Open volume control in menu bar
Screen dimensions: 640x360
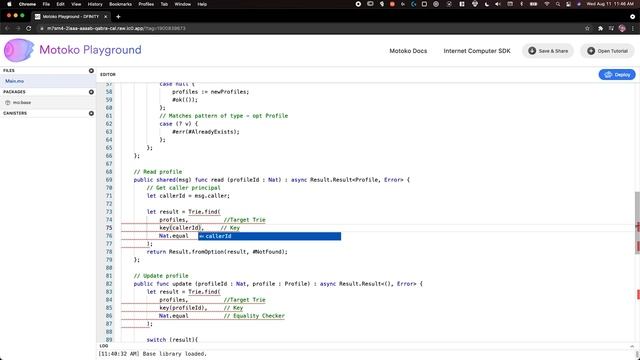pos(498,4)
